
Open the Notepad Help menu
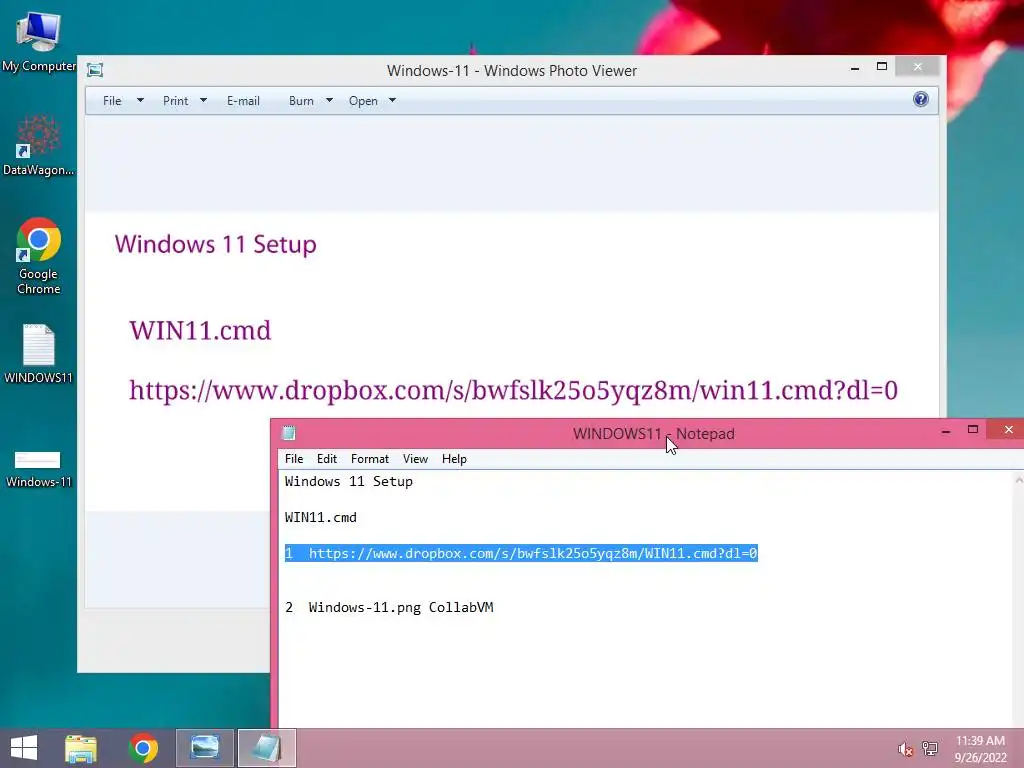454,458
